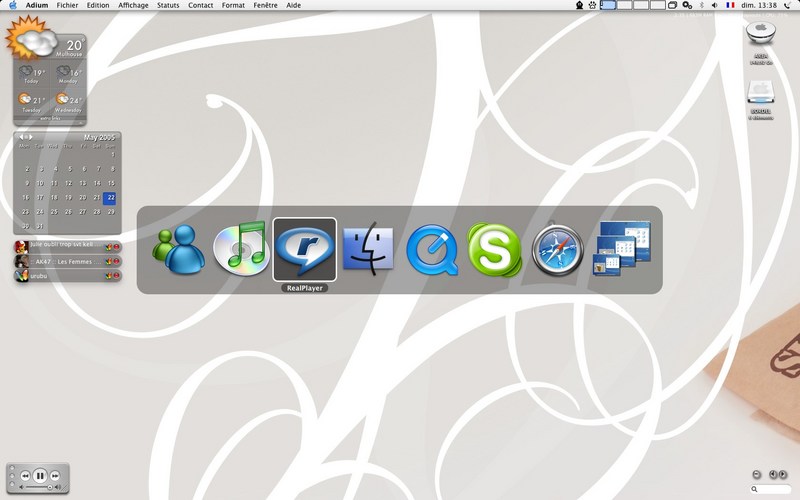Select the Virtual Desktop app icon
This screenshot has height=500, width=800.
click(x=622, y=250)
